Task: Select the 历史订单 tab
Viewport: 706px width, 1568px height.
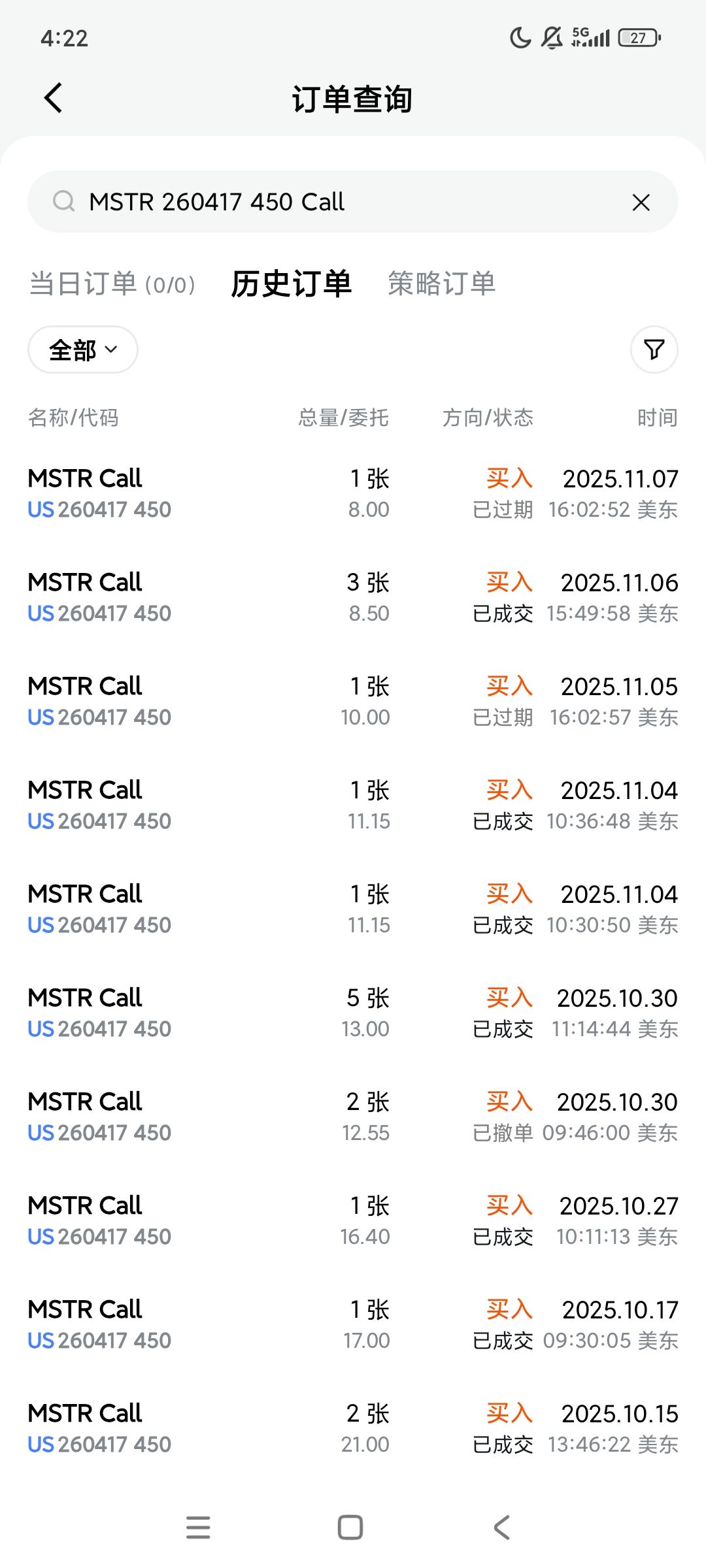Action: (x=292, y=284)
